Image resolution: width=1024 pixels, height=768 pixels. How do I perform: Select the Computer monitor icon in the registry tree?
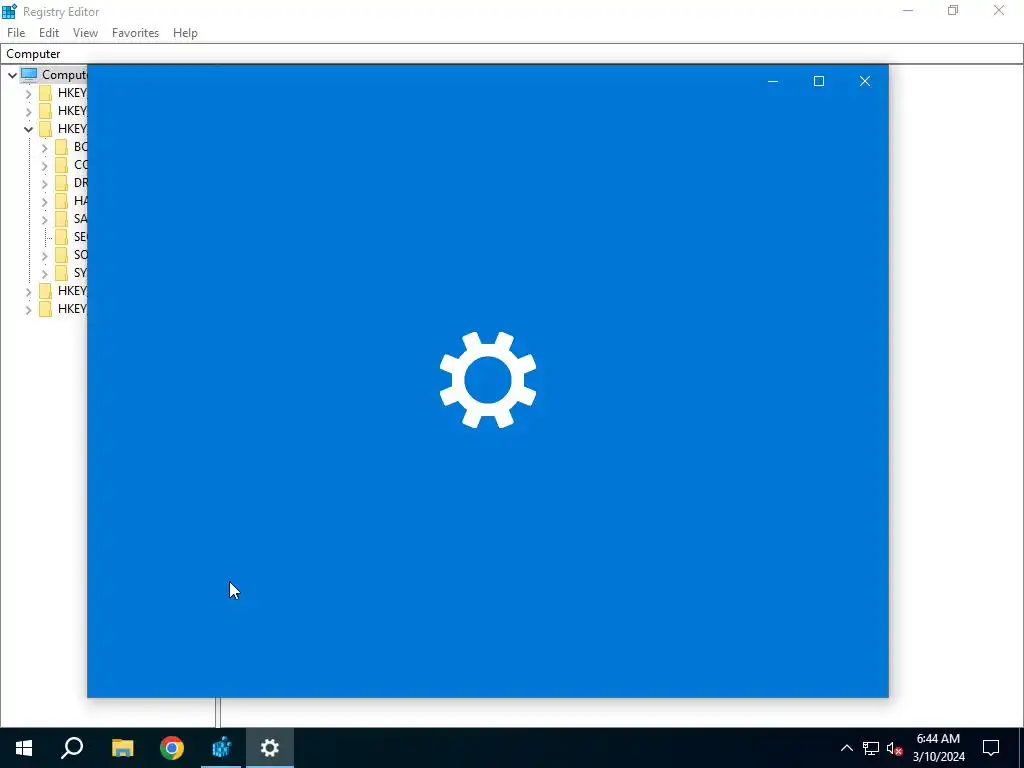coord(29,74)
